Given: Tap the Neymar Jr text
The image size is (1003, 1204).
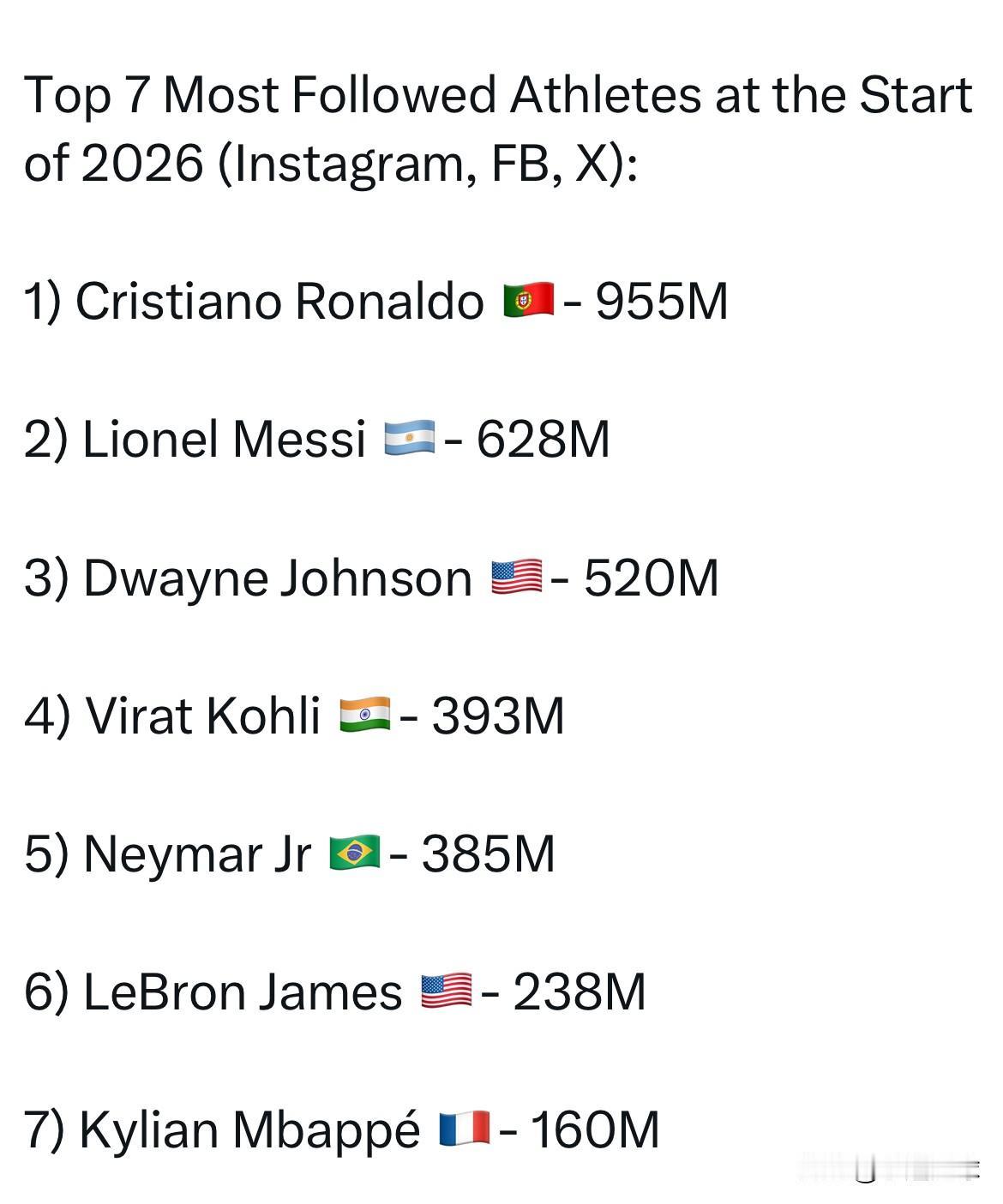Looking at the screenshot, I should [197, 855].
